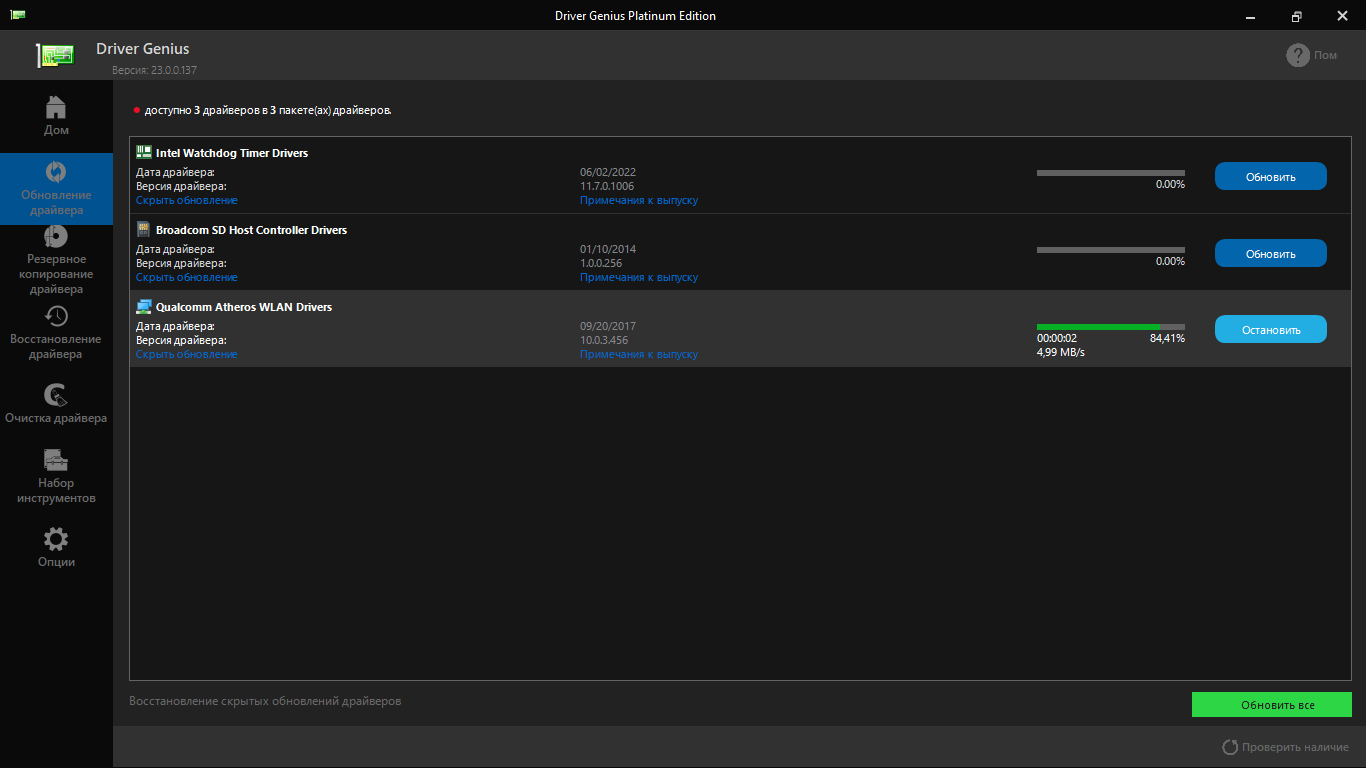Open Intel Watchdog release notes
Screen dimensions: 1366x768
639,200
